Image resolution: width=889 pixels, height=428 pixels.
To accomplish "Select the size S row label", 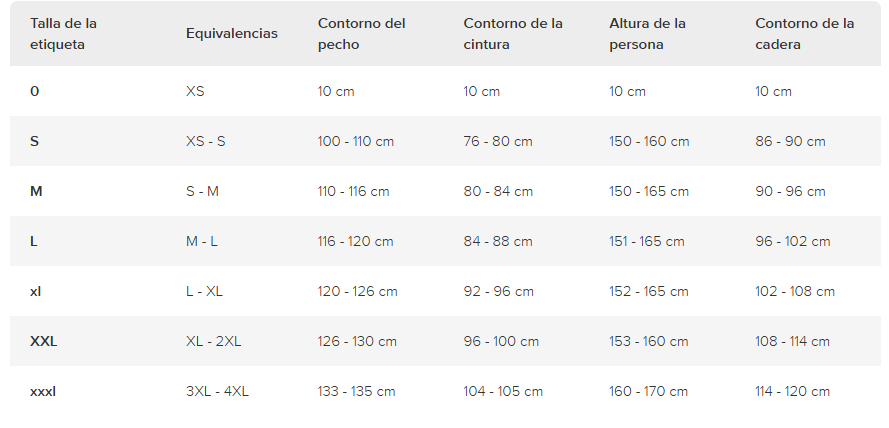I will tap(35, 141).
